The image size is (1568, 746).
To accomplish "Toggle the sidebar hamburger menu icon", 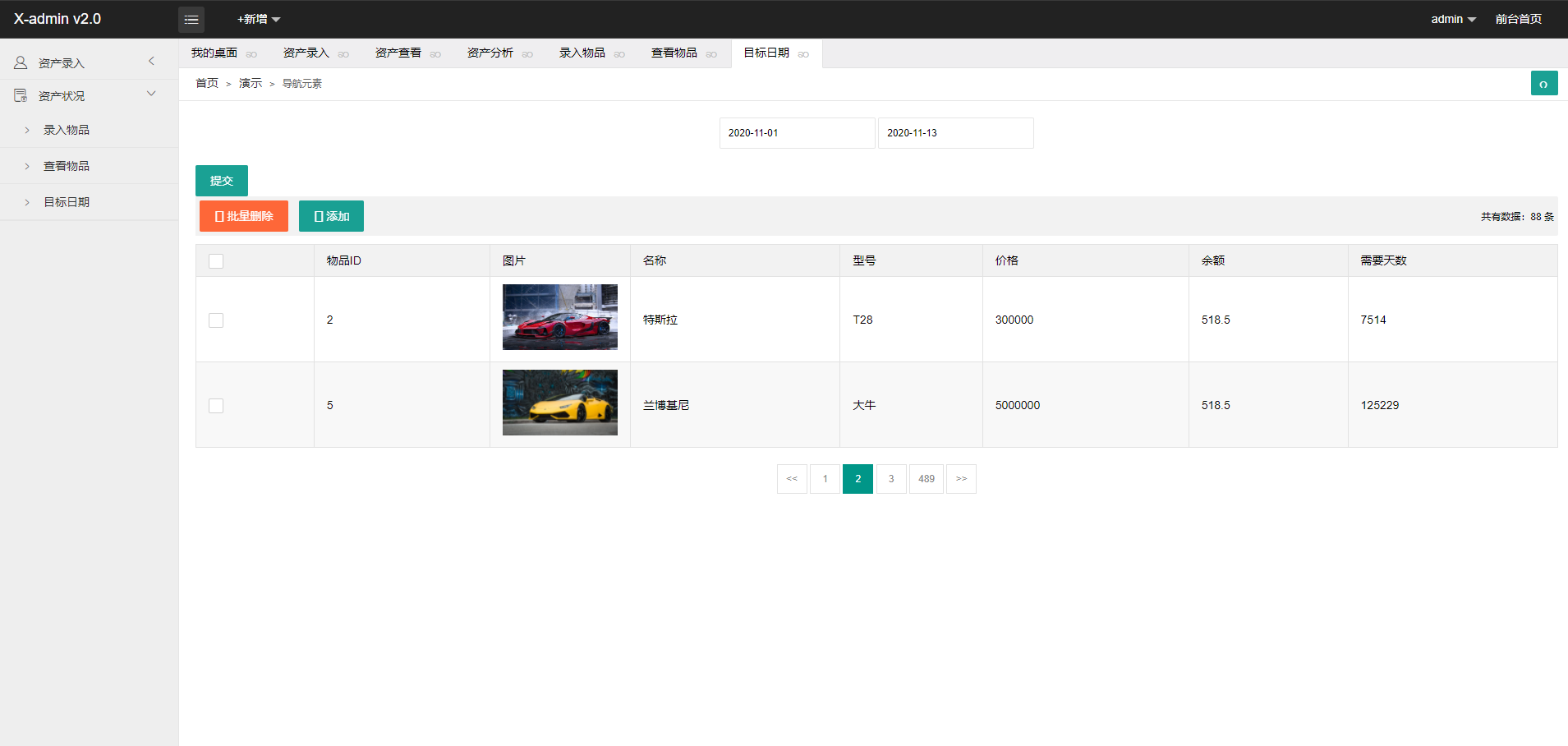I will [x=191, y=19].
